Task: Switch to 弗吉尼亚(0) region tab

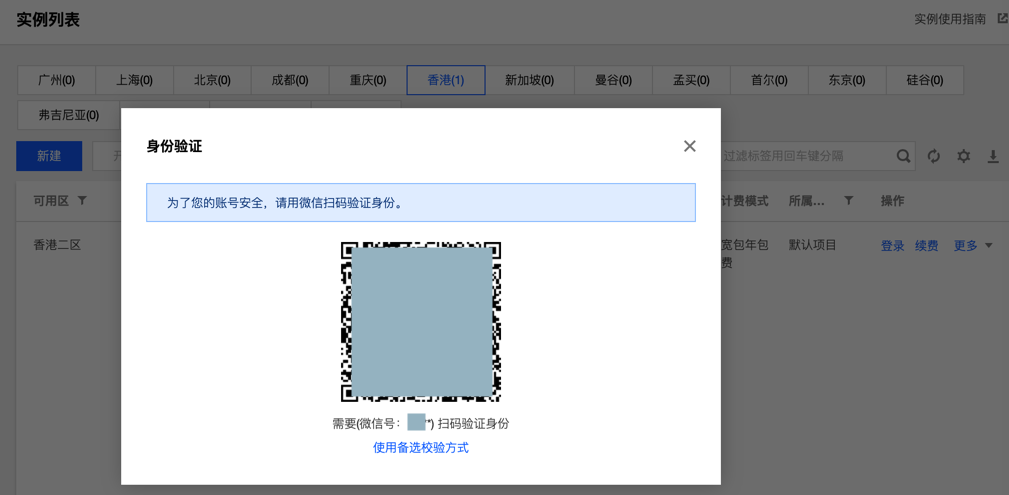Action: pos(68,115)
